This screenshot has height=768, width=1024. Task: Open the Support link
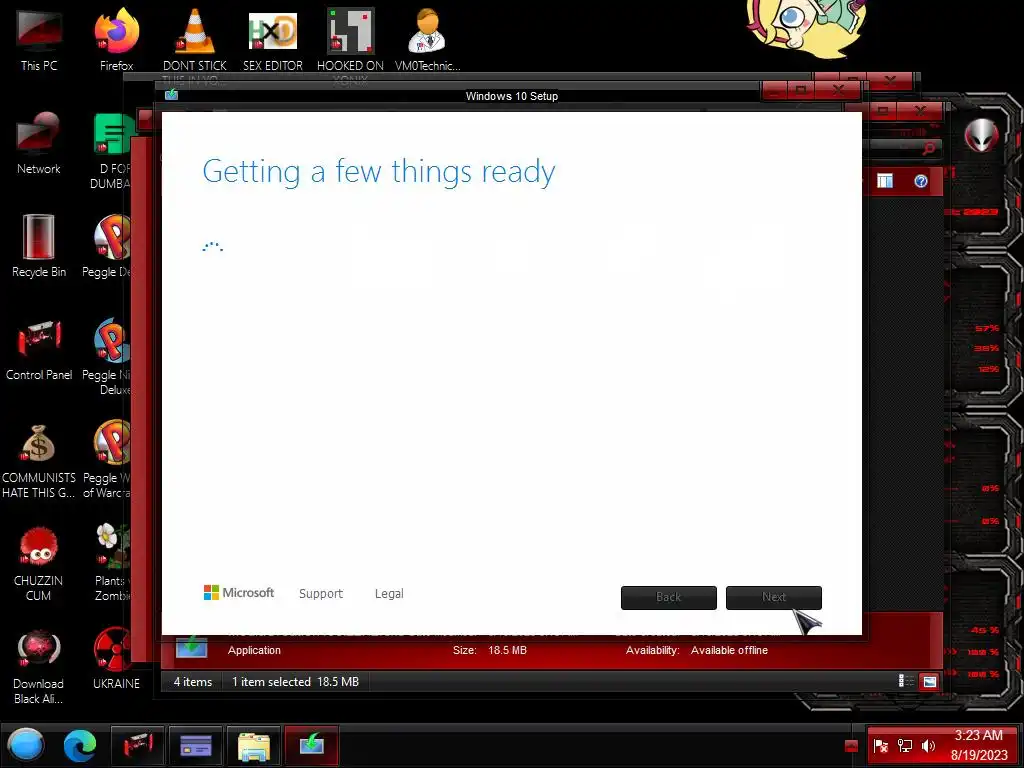pyautogui.click(x=321, y=594)
